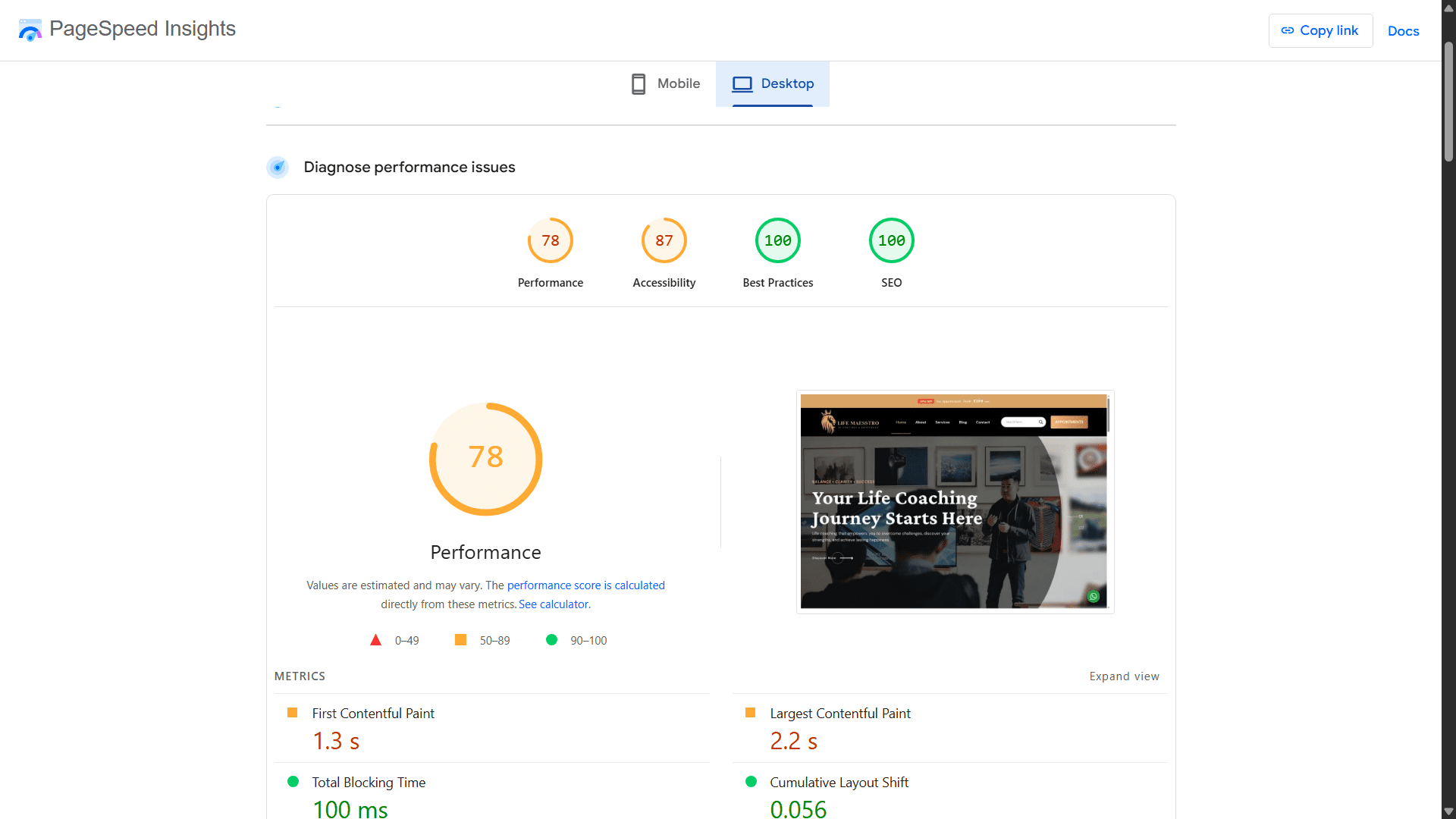Click the Accessibility score gauge 87
The image size is (1456, 819).
click(x=664, y=241)
